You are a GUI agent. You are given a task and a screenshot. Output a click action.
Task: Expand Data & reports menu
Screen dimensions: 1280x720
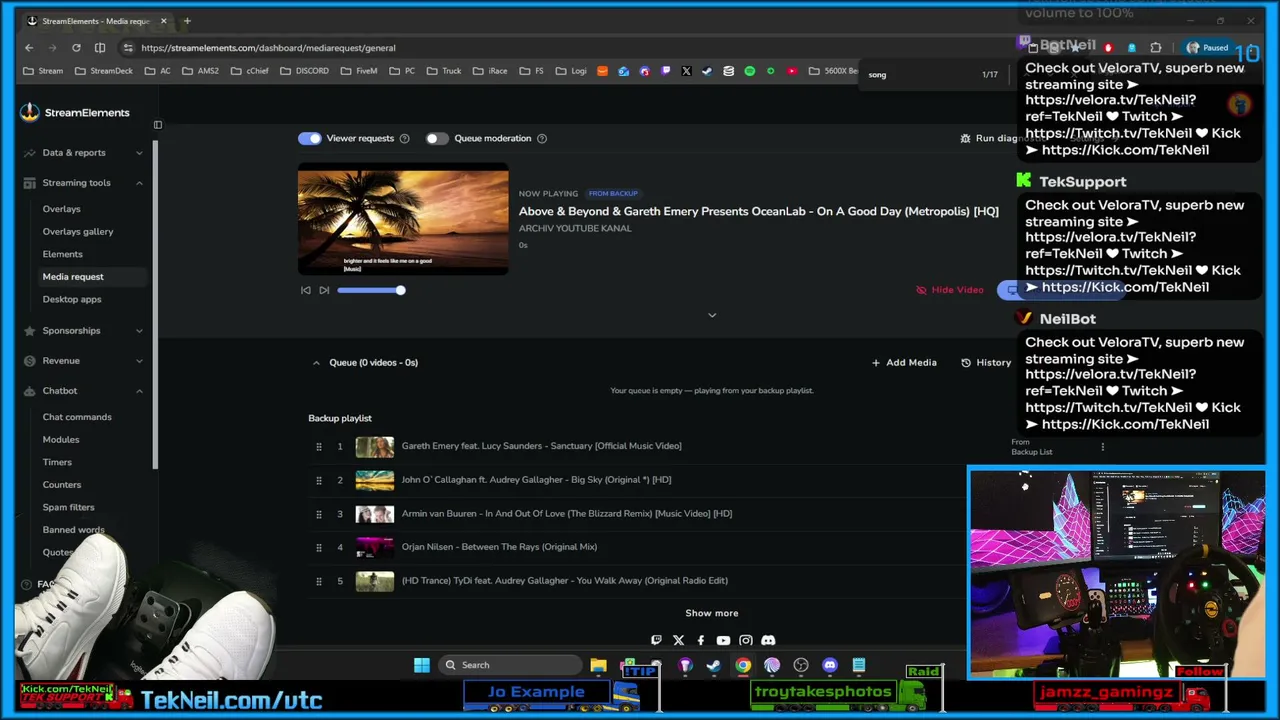point(83,153)
